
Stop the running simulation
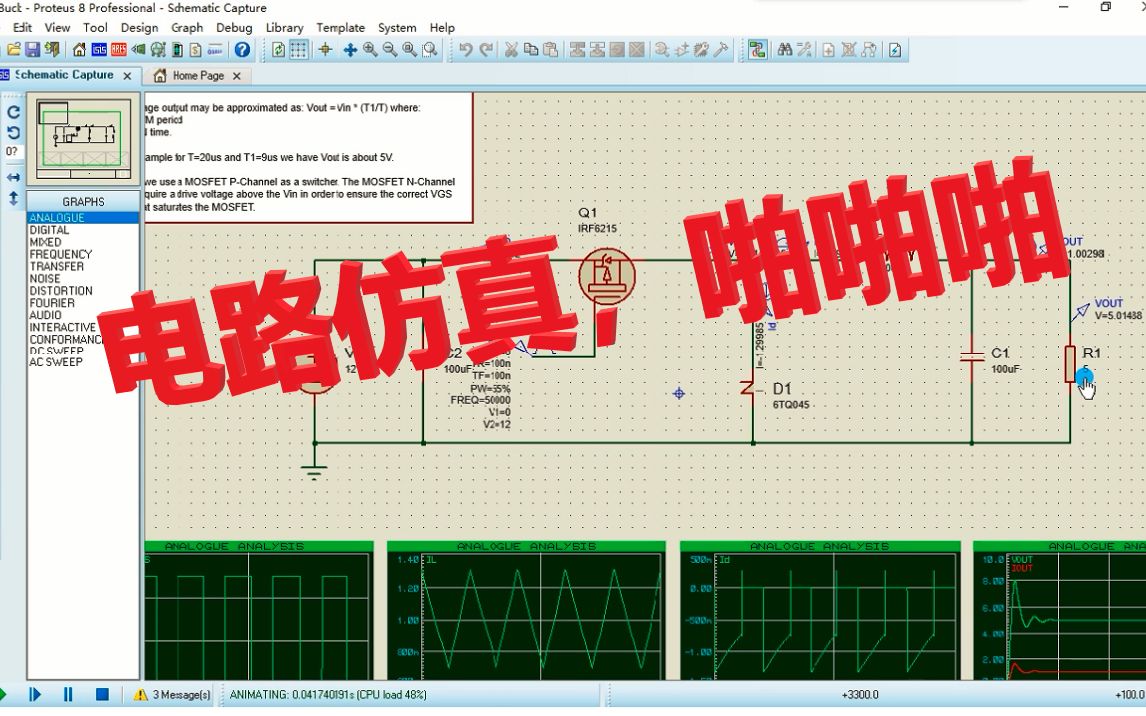(100, 693)
